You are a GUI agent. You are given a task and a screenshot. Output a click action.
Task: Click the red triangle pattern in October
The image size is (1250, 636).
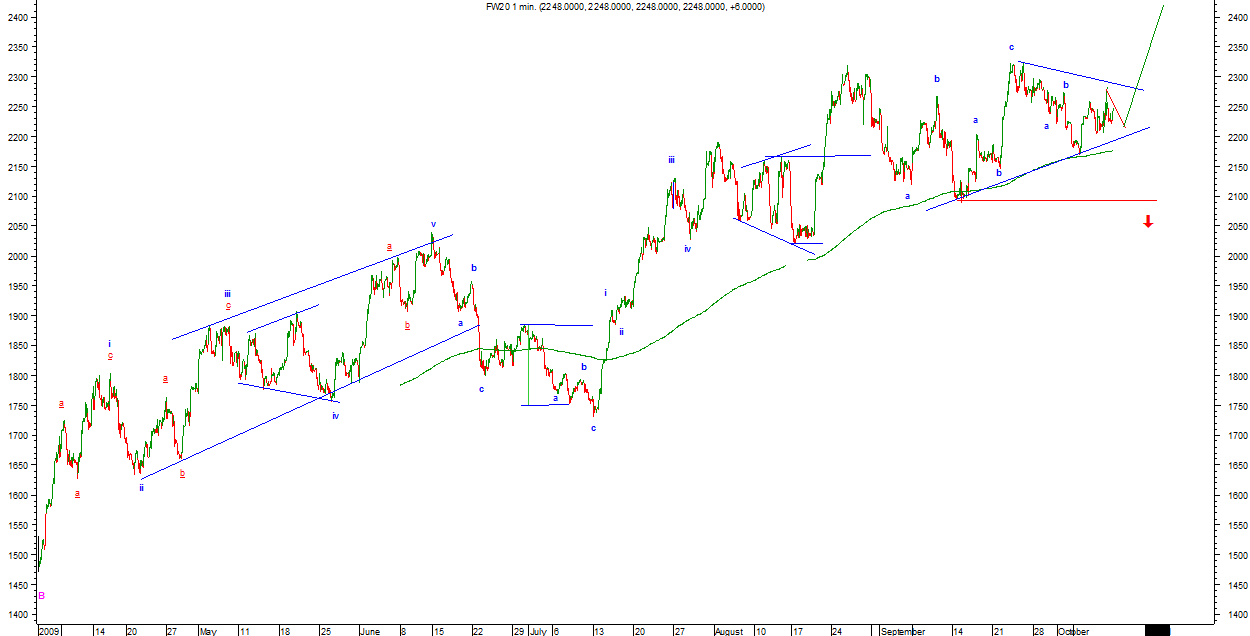click(x=1114, y=107)
